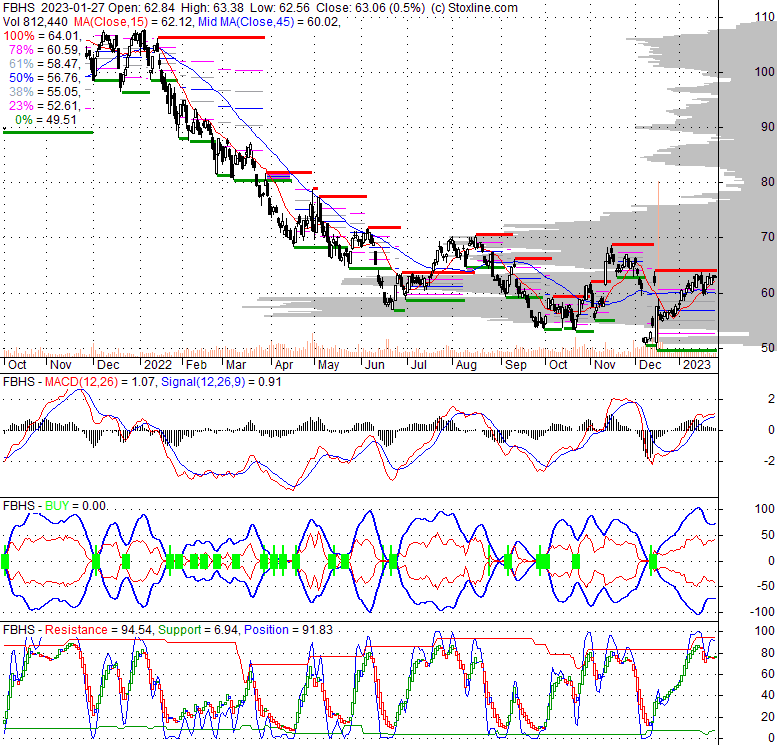Image resolution: width=778 pixels, height=746 pixels.
Task: Click the '50% = 56.76' Fibonacci level
Action: [x=44, y=78]
